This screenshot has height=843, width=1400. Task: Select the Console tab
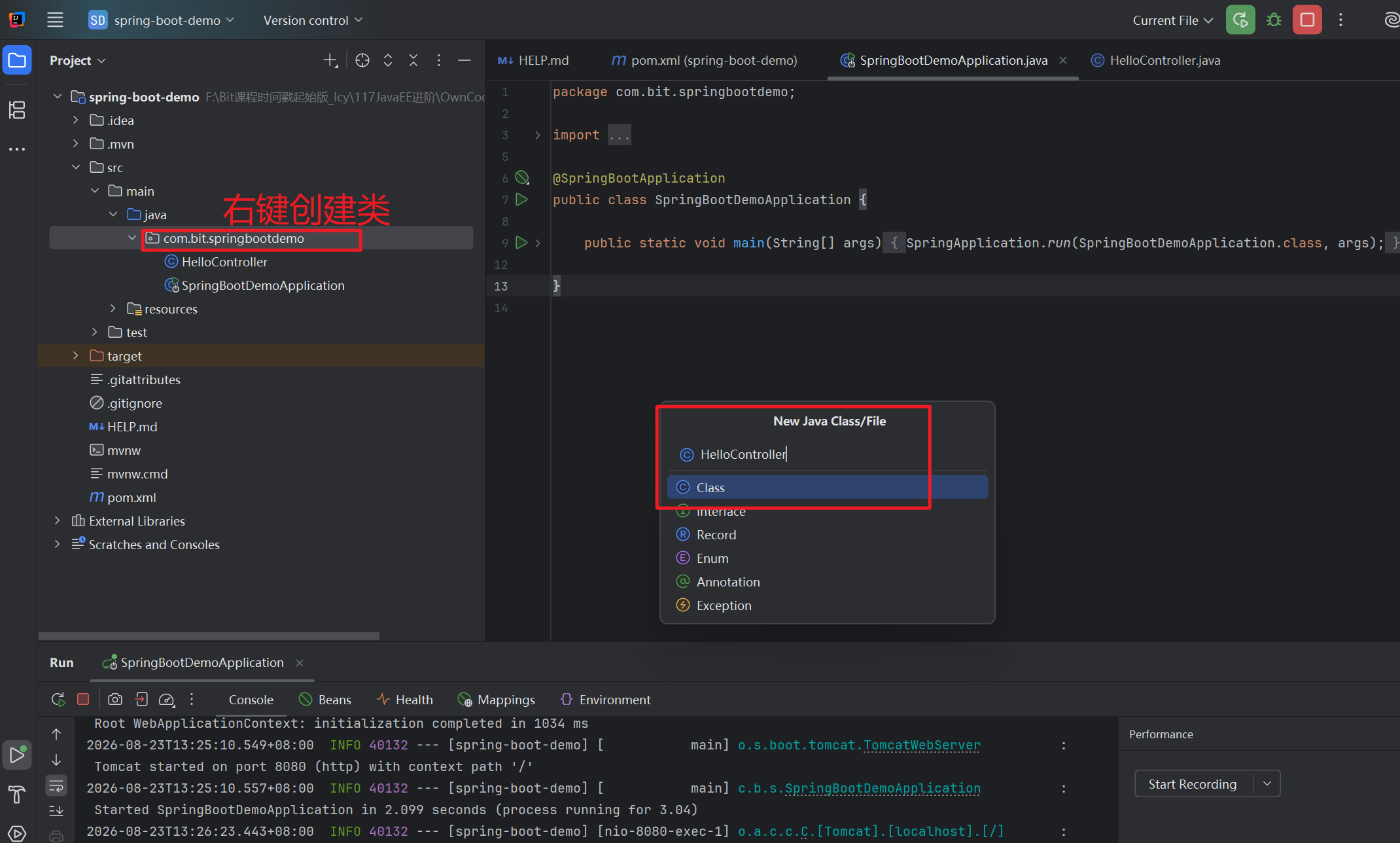[x=251, y=700]
